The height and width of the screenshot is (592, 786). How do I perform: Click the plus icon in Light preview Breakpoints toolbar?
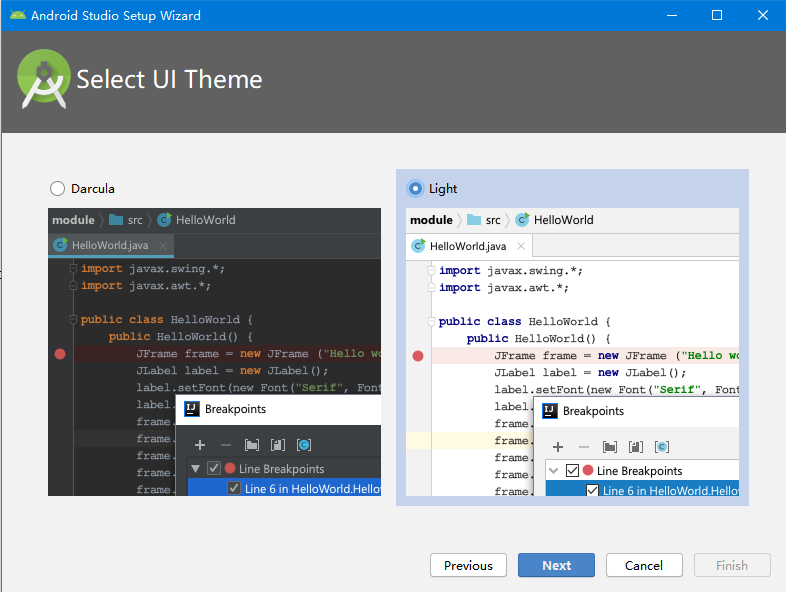(558, 447)
